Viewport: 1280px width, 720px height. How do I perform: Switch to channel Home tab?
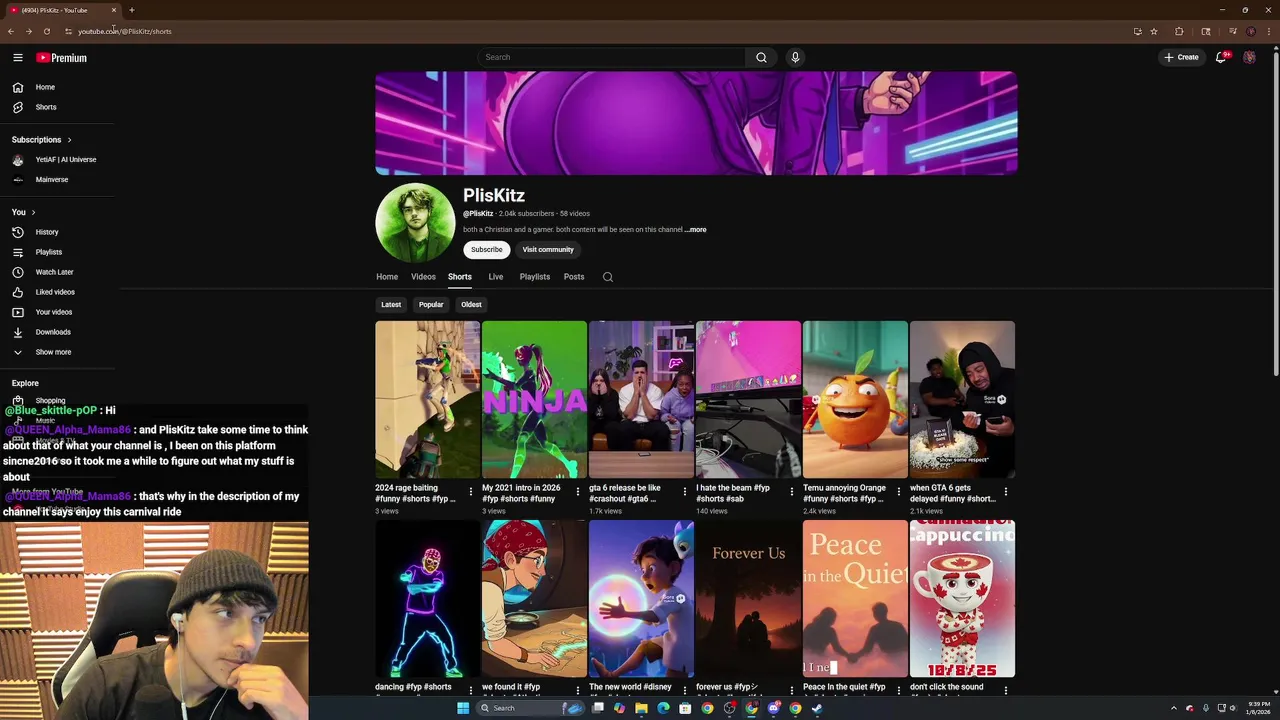[x=387, y=277]
